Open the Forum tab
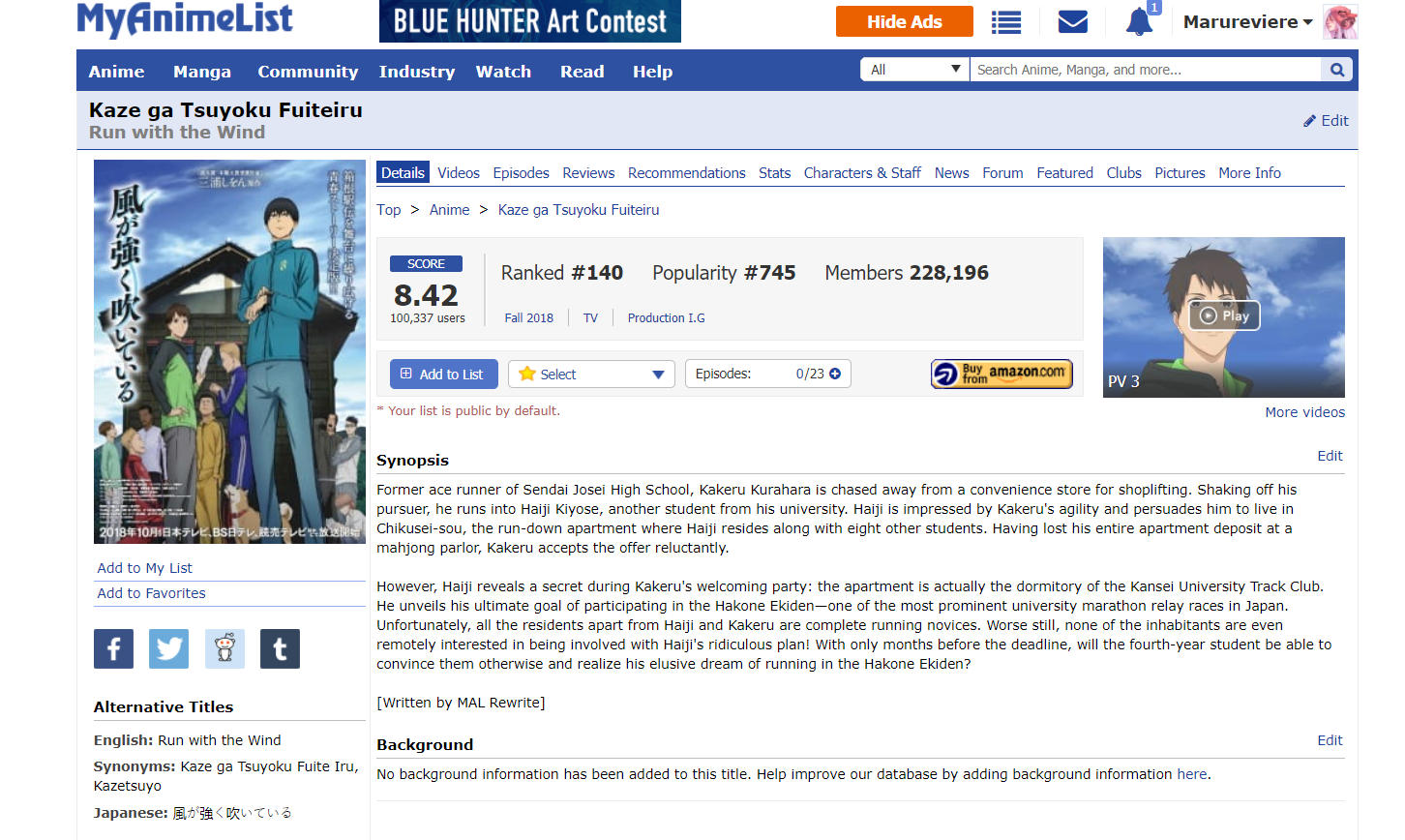This screenshot has height=840, width=1405. (1002, 173)
